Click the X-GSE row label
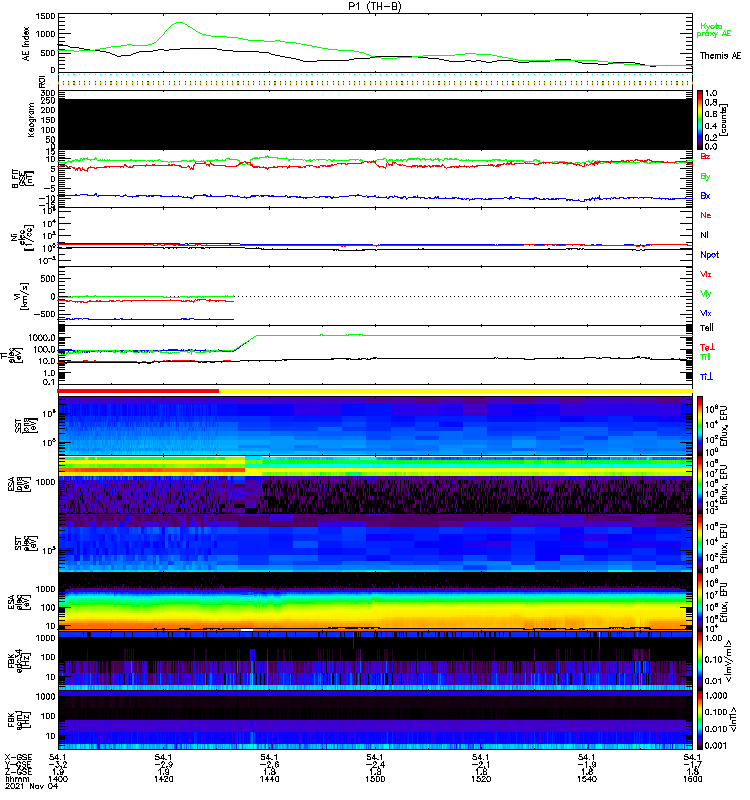Image resolution: width=750 pixels, height=800 pixels. pos(18,757)
